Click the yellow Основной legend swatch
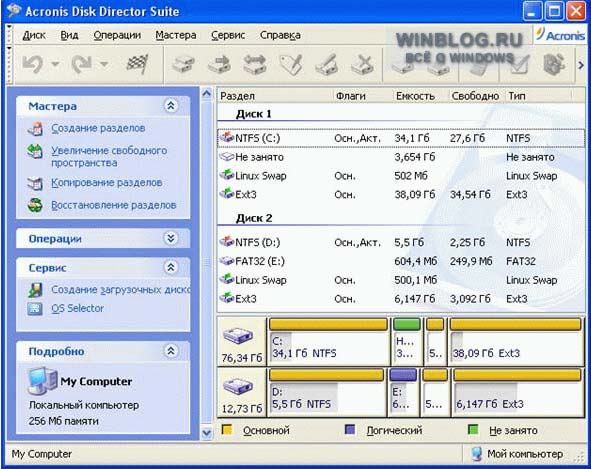This screenshot has height=469, width=591. click(227, 429)
